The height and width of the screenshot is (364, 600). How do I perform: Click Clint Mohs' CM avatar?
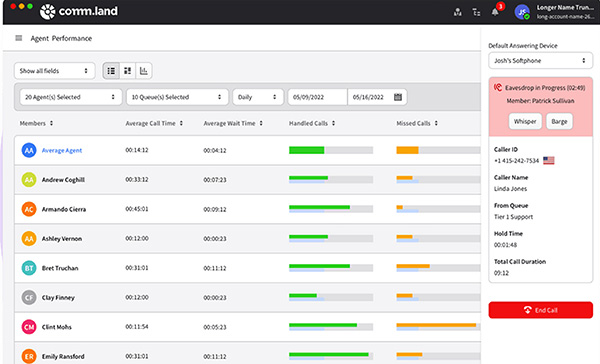(29, 327)
